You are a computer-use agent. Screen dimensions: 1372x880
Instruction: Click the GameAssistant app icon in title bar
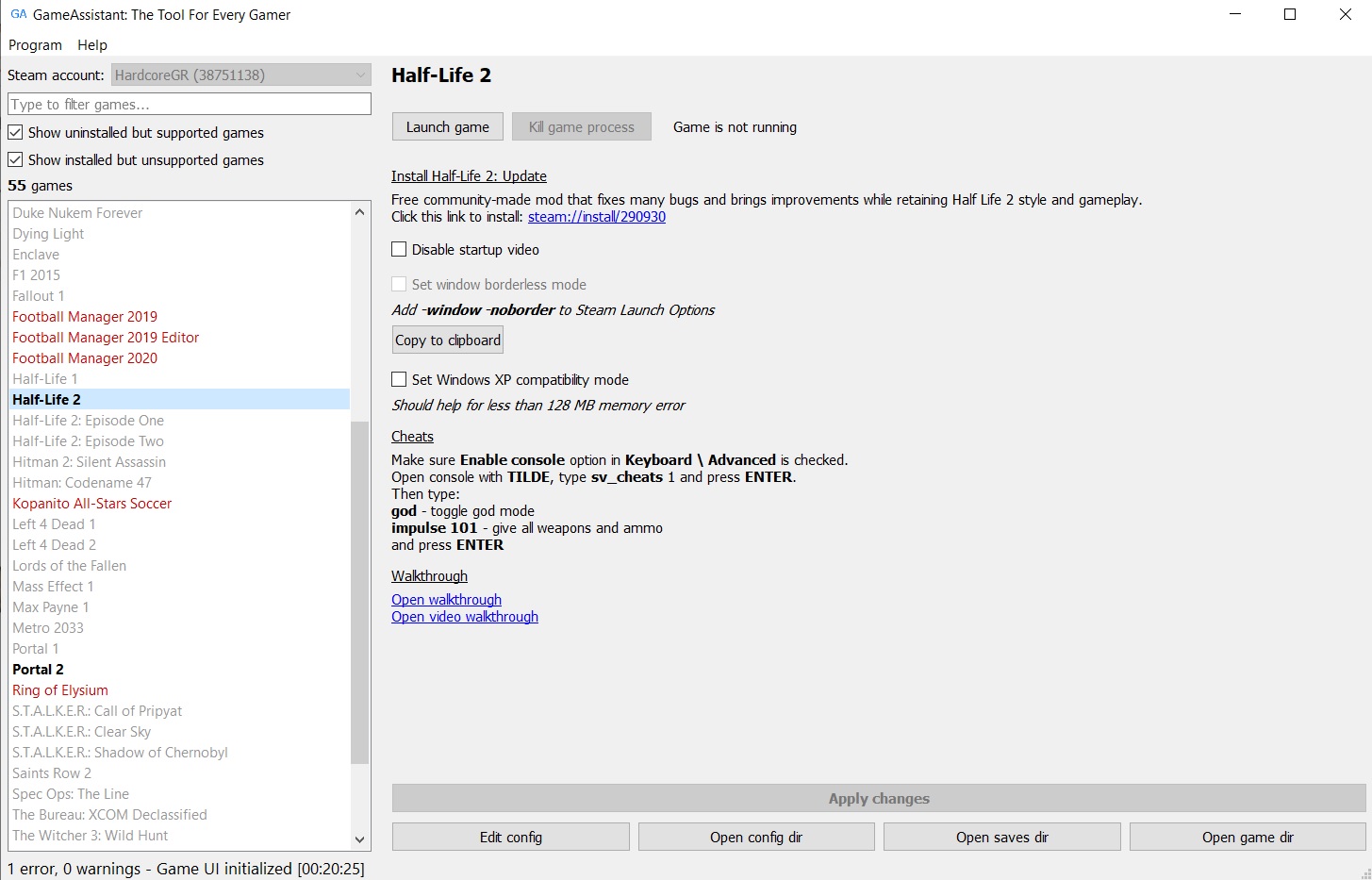tap(18, 14)
